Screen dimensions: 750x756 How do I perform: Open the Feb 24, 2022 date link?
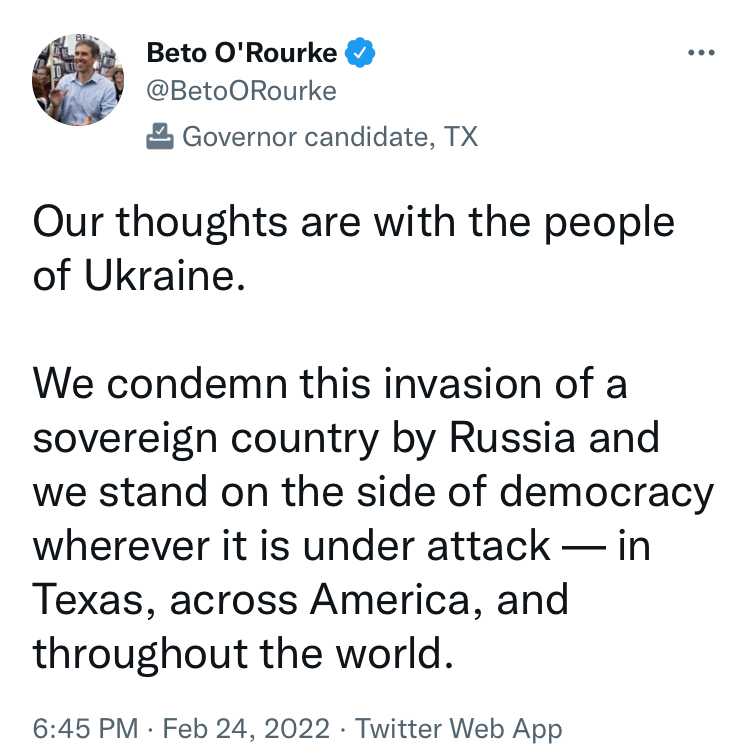tap(246, 728)
